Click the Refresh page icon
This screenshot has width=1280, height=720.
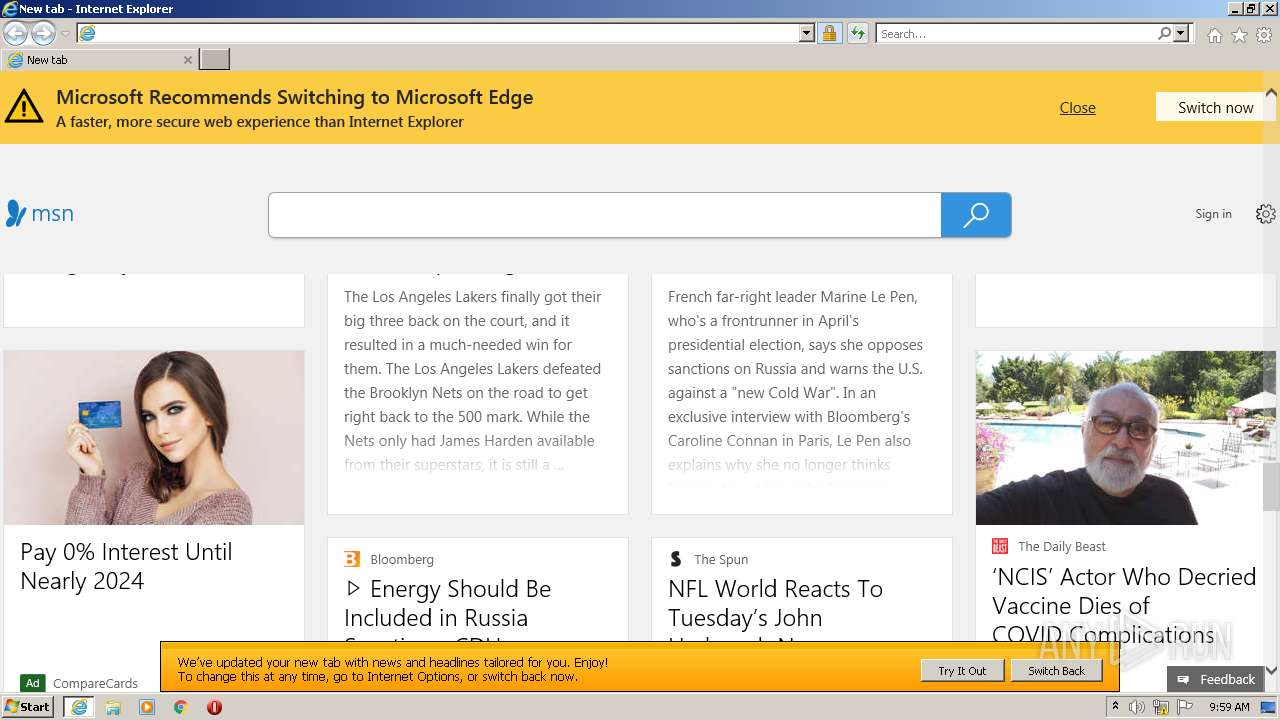click(858, 34)
